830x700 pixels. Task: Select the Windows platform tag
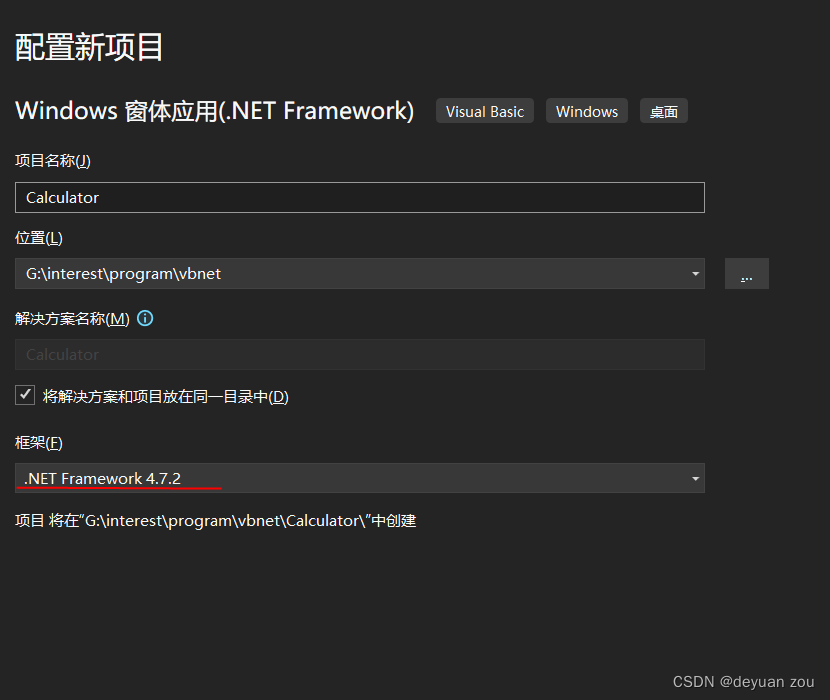coord(586,111)
